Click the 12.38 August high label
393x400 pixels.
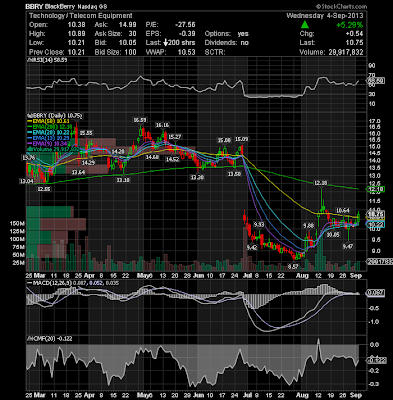(x=321, y=183)
